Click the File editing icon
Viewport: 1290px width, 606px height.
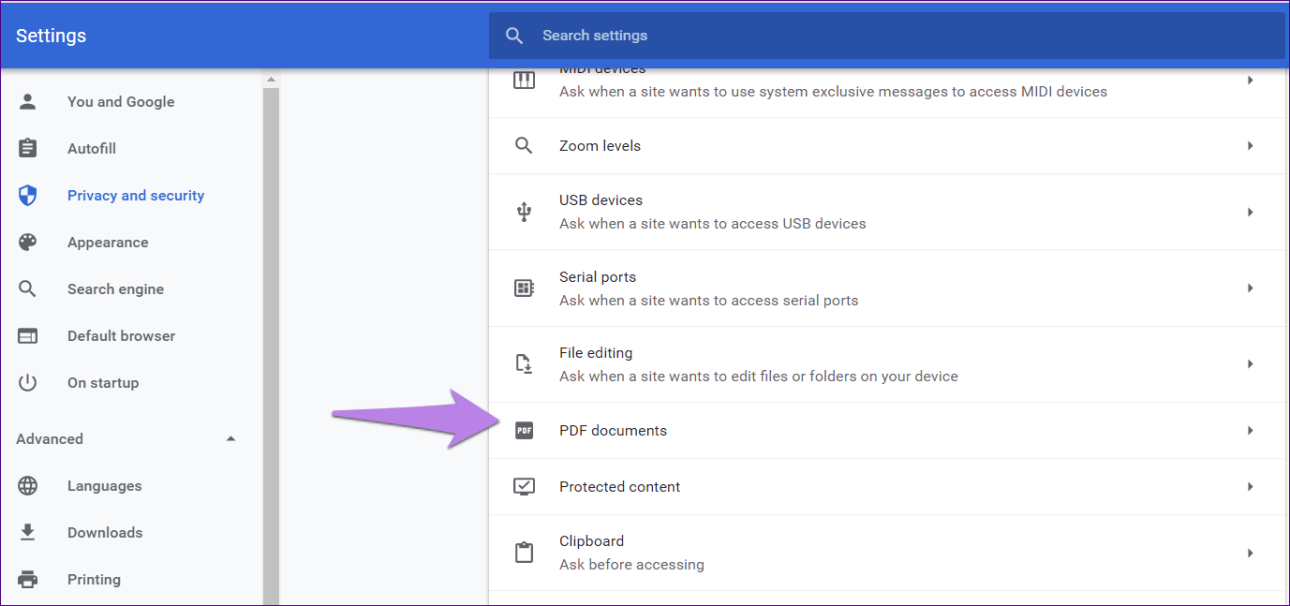pyautogui.click(x=524, y=364)
